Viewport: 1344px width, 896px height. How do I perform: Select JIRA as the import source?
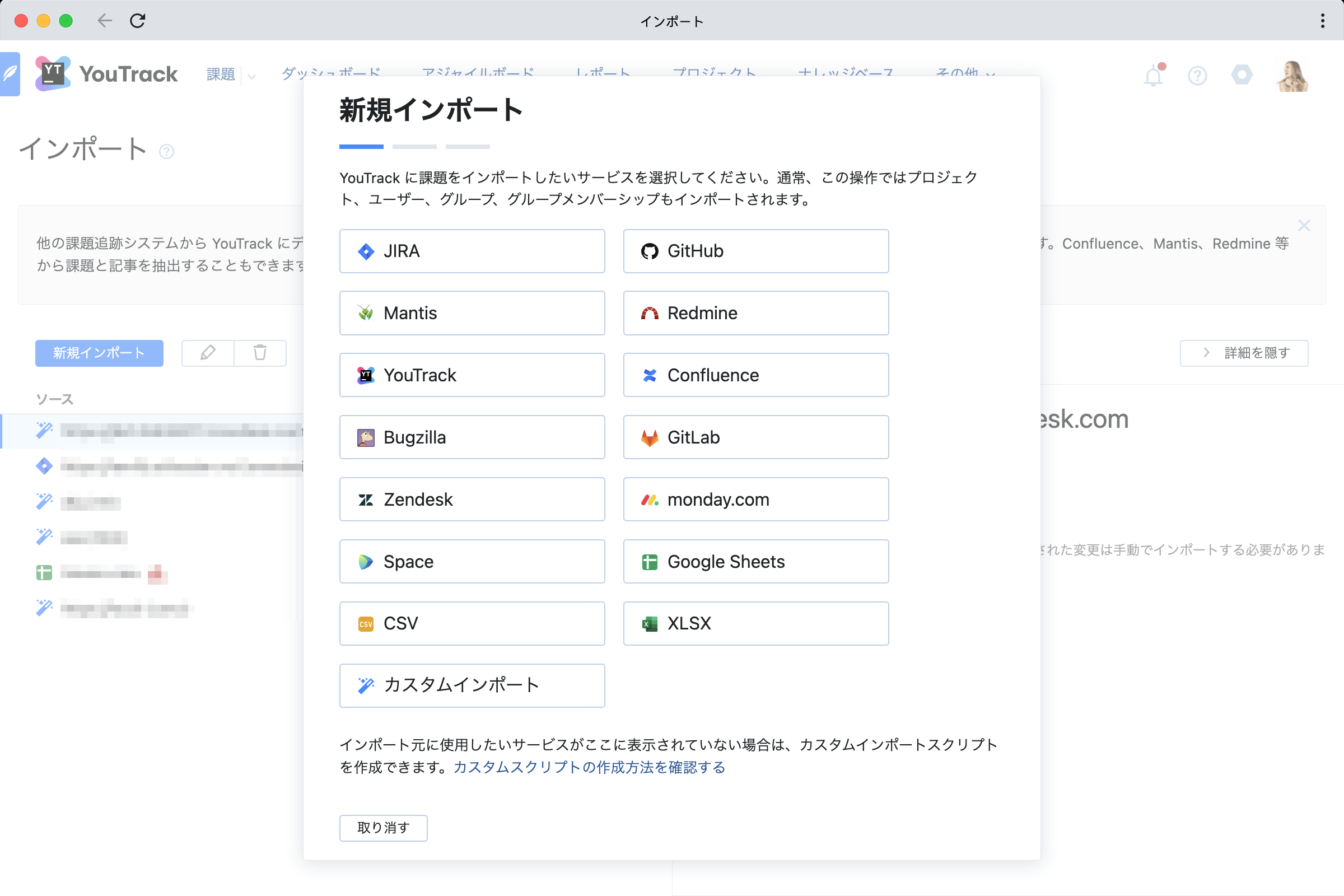click(472, 251)
